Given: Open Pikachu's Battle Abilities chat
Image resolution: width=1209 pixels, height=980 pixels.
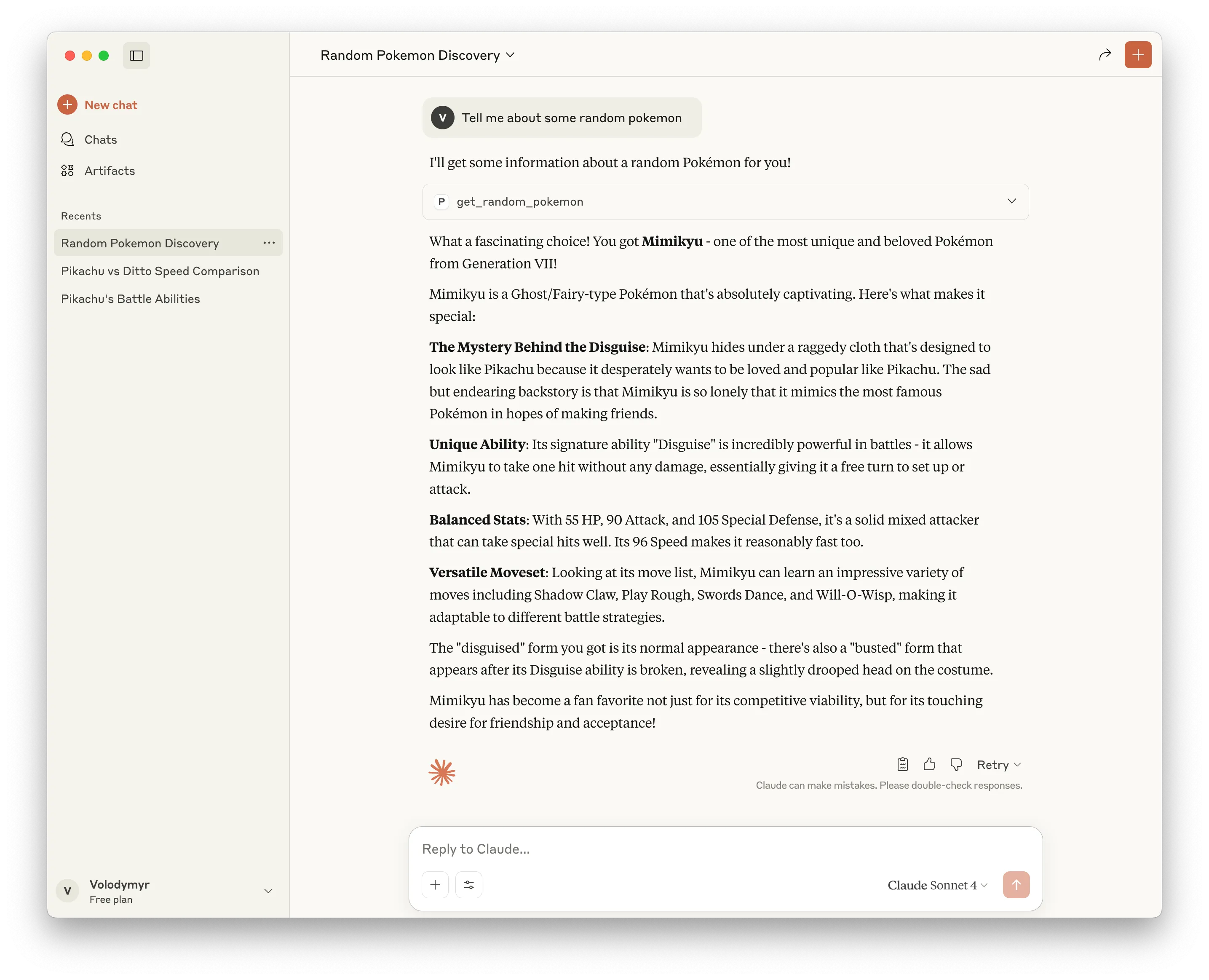Looking at the screenshot, I should 130,299.
